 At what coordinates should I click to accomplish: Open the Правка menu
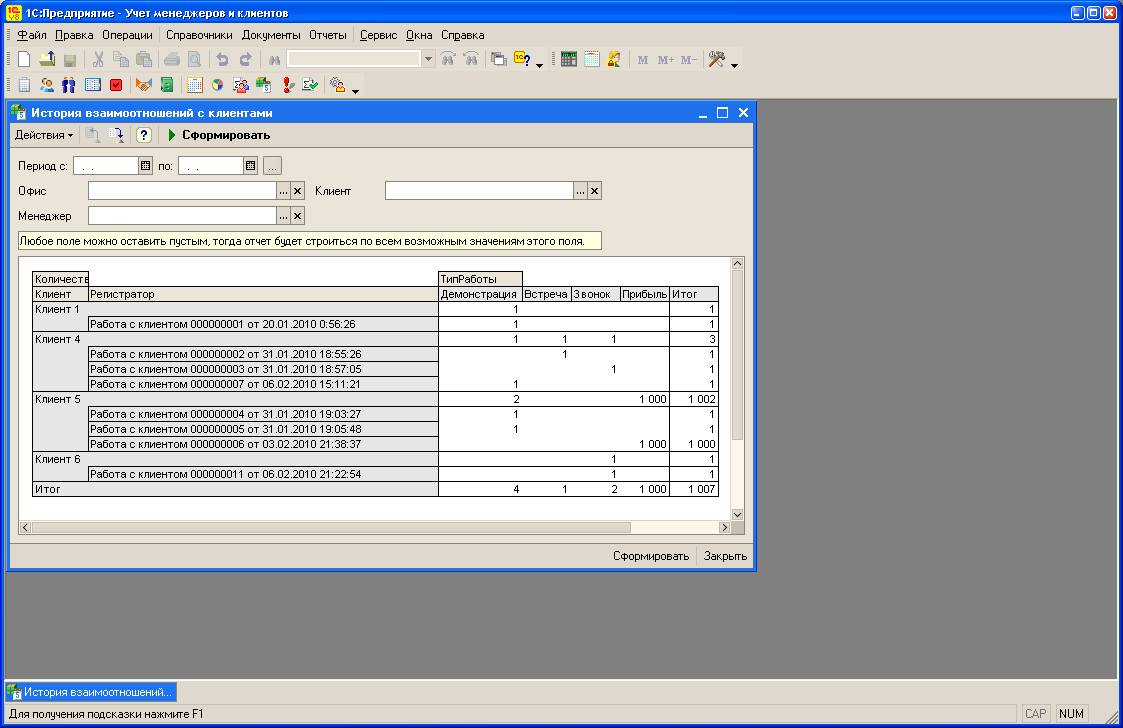(74, 35)
